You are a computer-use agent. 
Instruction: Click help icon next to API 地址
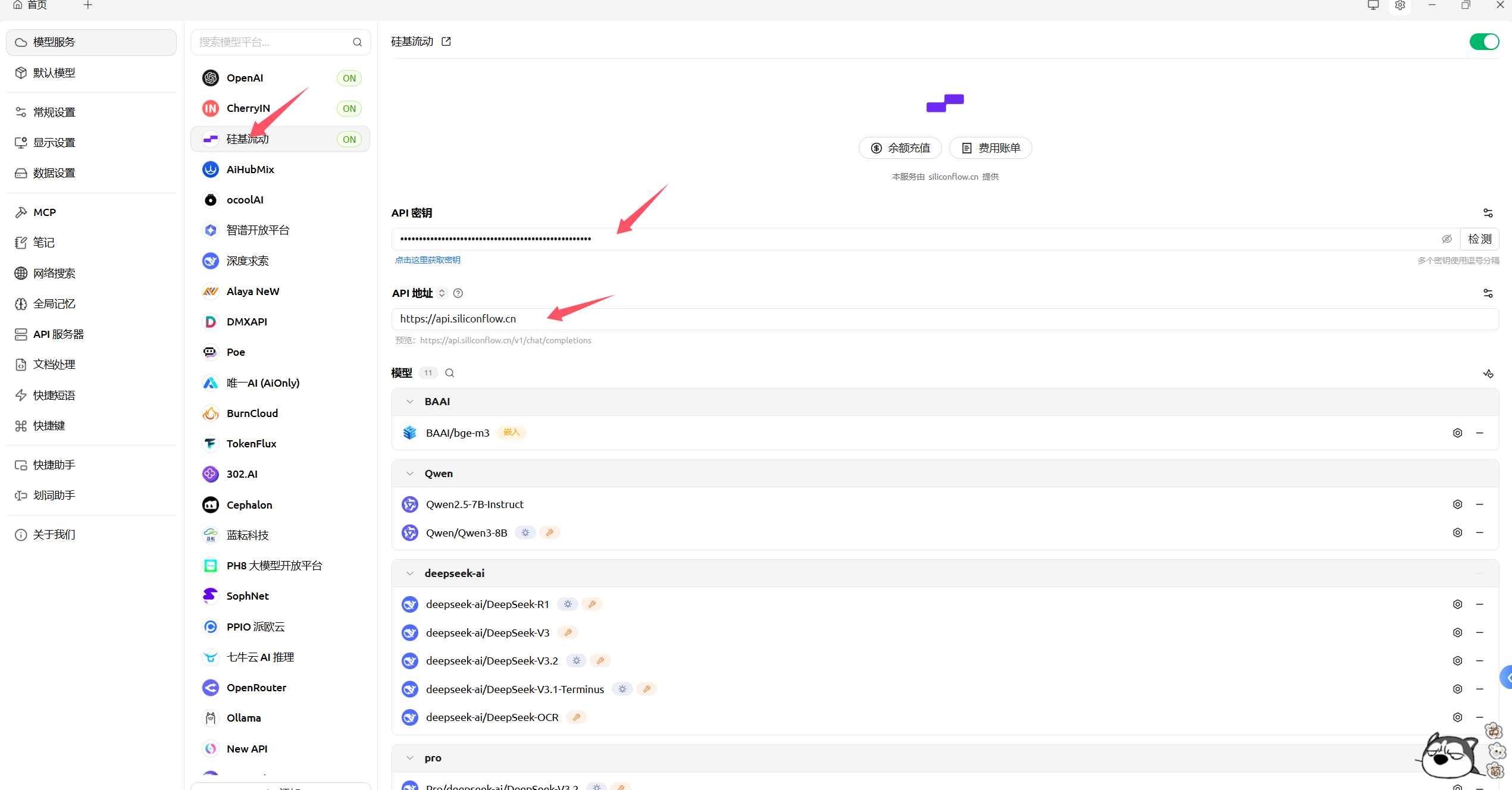[458, 293]
